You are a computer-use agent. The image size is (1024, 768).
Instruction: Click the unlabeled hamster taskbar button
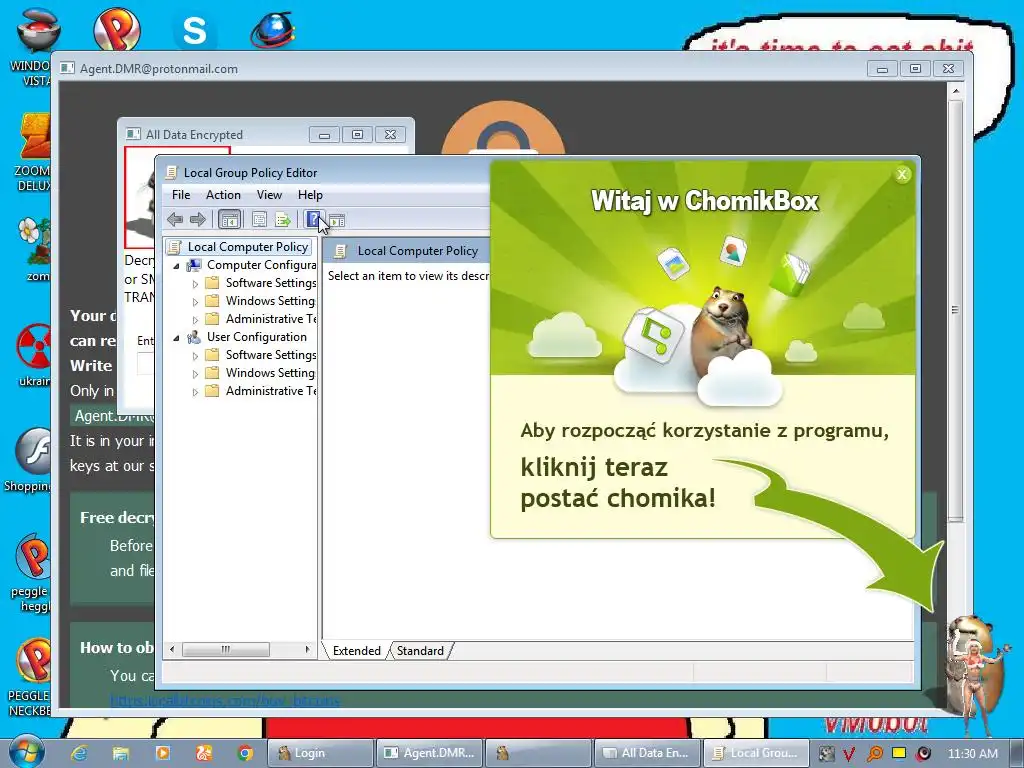click(x=537, y=753)
